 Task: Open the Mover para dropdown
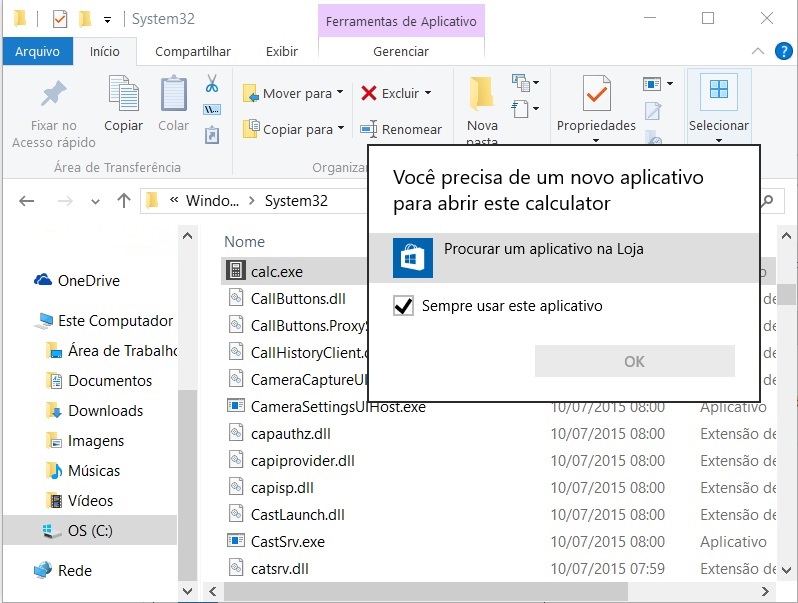coord(340,93)
